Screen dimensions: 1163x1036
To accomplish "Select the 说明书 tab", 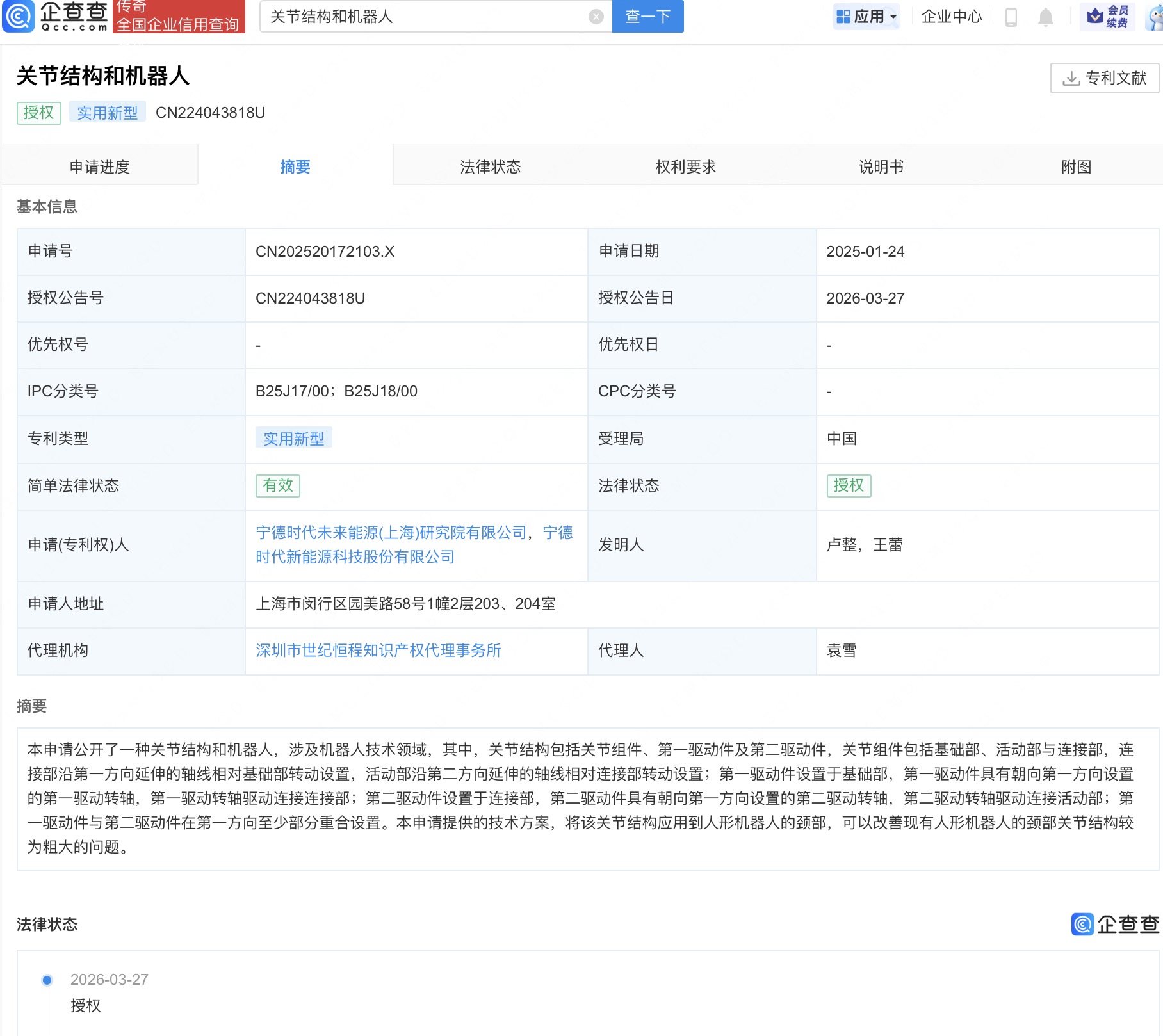I will [x=880, y=166].
